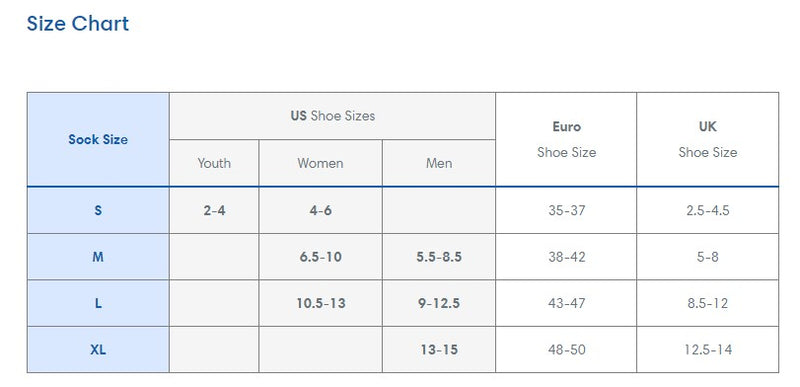Select the L sock size row label

tap(98, 303)
